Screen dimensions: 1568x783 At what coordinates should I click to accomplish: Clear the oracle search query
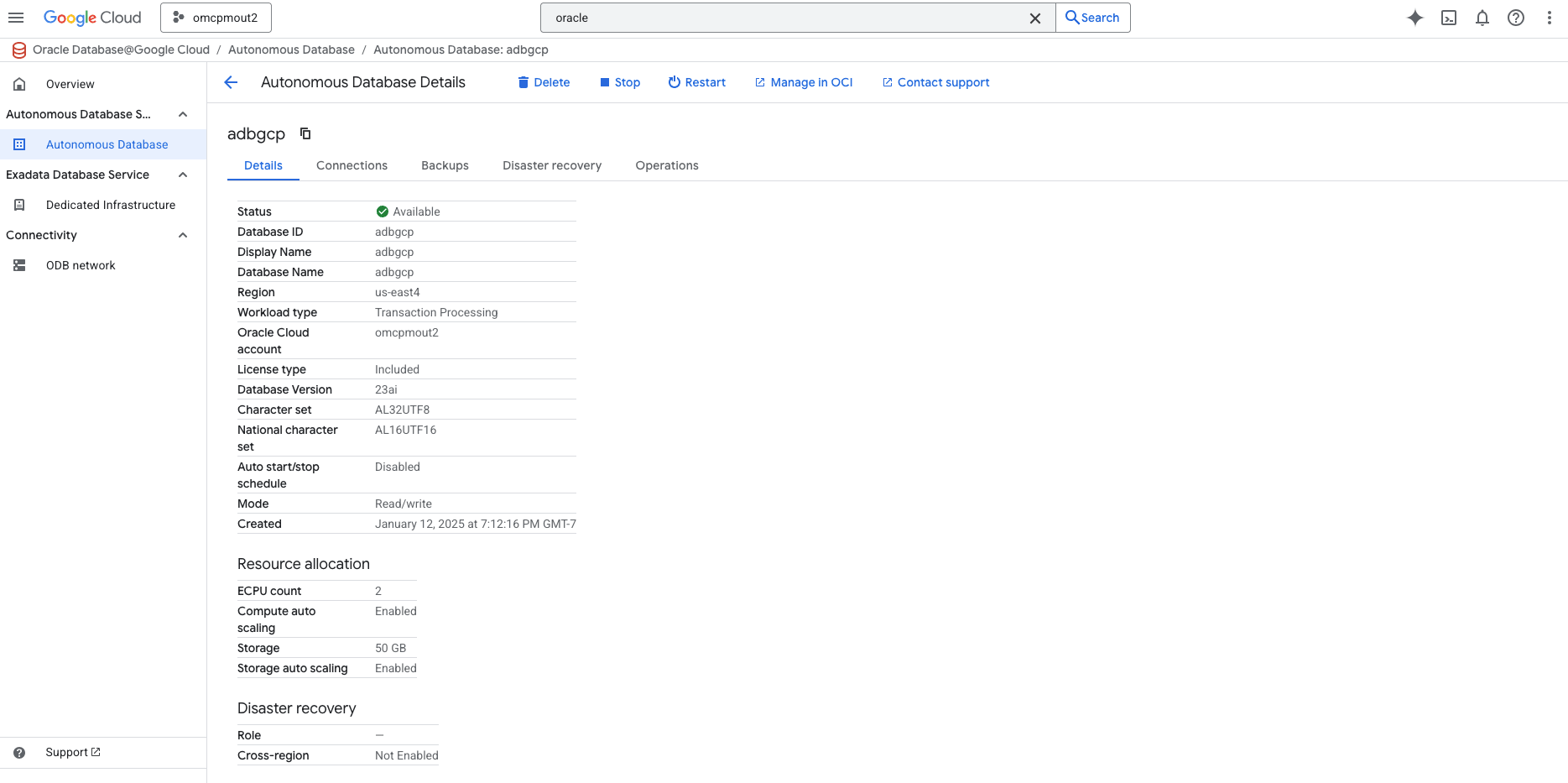click(x=1034, y=18)
